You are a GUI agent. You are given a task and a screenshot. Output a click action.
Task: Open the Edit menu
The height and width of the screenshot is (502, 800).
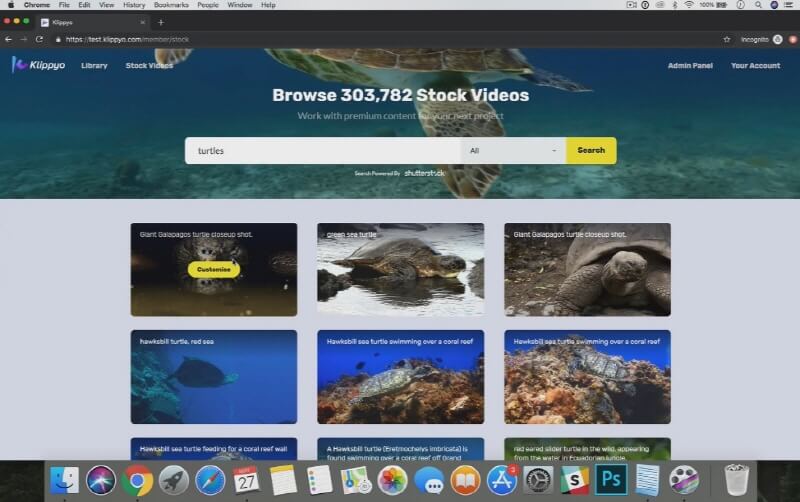click(x=84, y=5)
